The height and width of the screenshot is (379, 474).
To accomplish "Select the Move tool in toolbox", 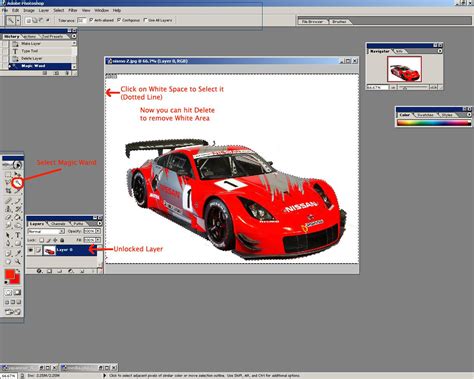I will coord(18,174).
